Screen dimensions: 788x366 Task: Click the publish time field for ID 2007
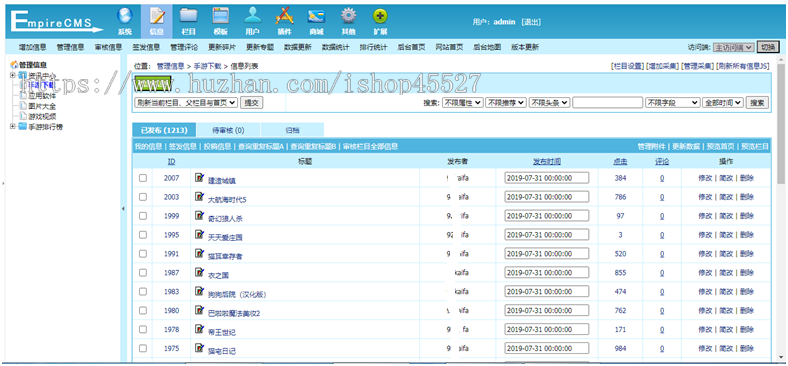[x=547, y=178]
